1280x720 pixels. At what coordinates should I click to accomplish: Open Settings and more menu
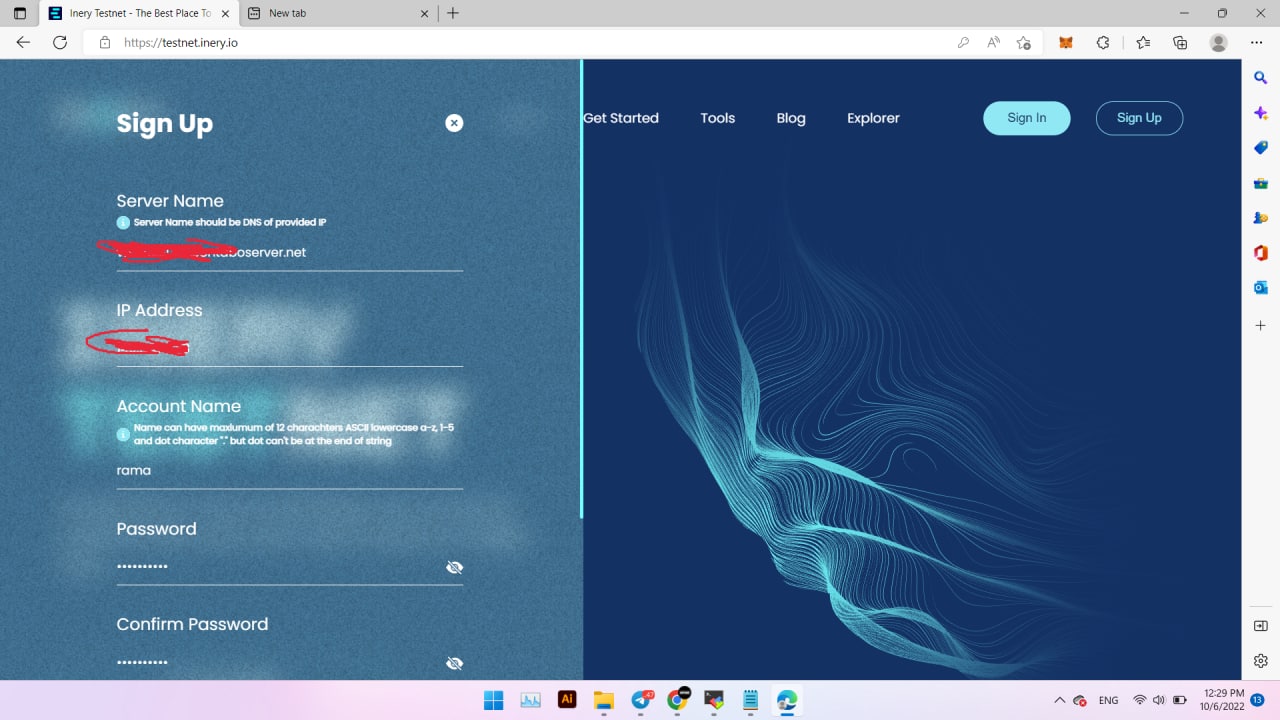point(1257,42)
